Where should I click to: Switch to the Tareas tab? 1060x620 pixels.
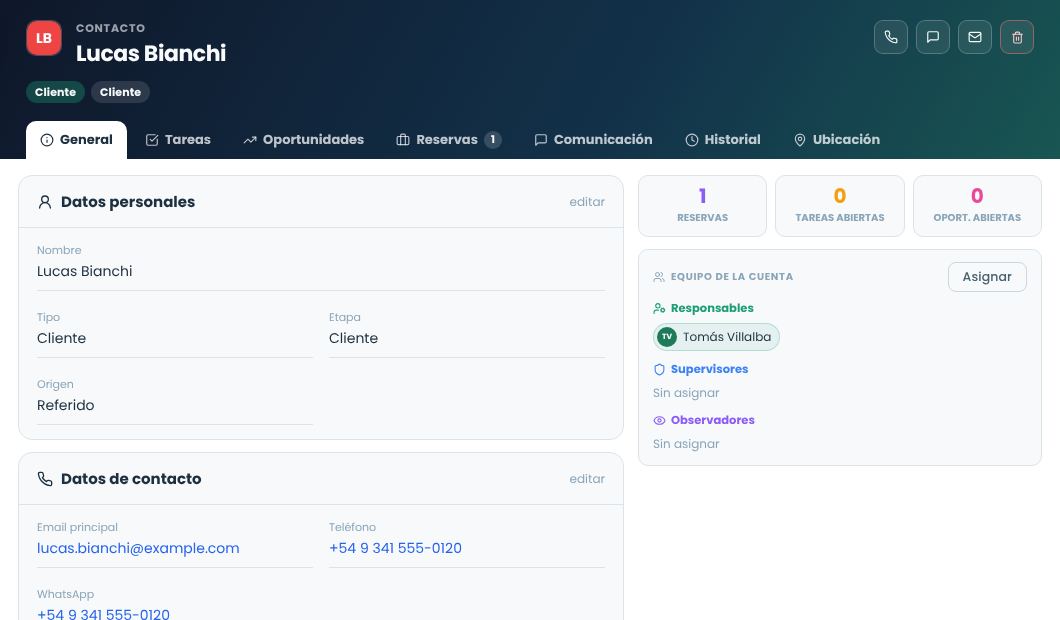(x=178, y=140)
